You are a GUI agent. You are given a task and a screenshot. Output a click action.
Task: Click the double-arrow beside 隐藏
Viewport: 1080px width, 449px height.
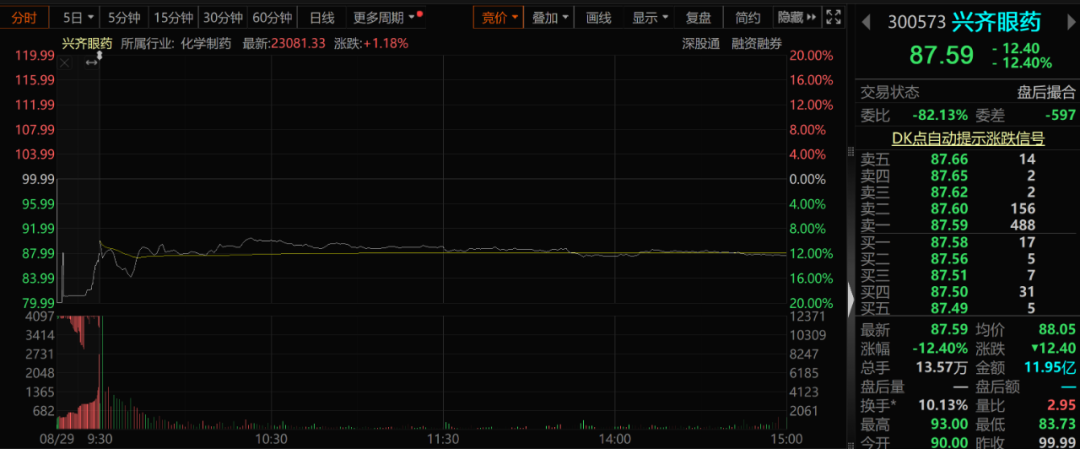[811, 18]
